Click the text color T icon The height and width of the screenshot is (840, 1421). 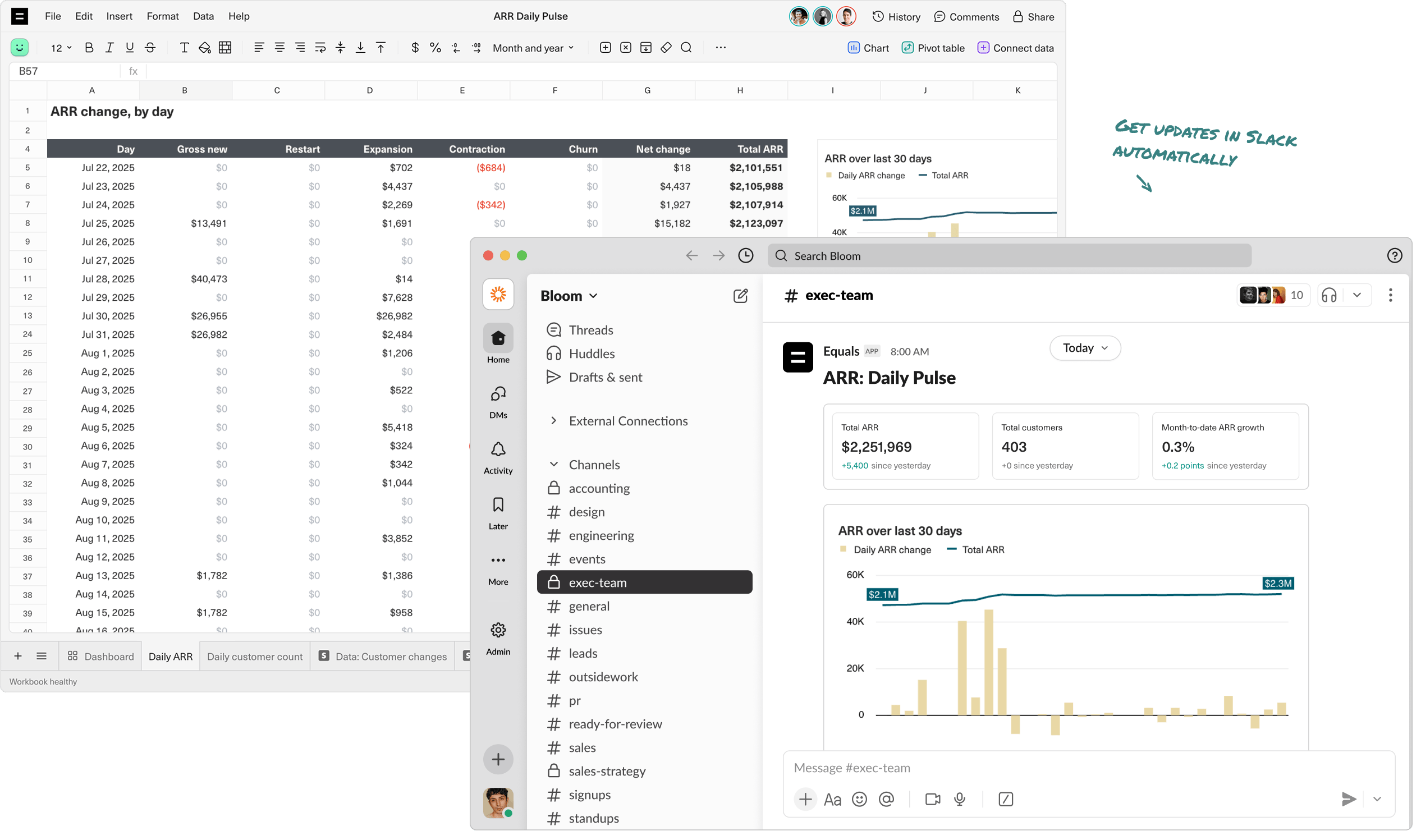185,48
